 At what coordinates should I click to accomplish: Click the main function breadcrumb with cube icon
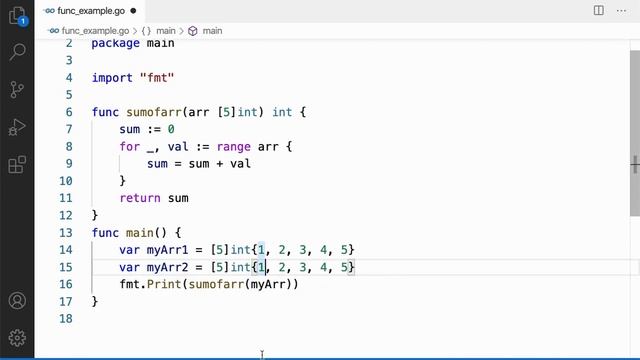click(x=205, y=31)
